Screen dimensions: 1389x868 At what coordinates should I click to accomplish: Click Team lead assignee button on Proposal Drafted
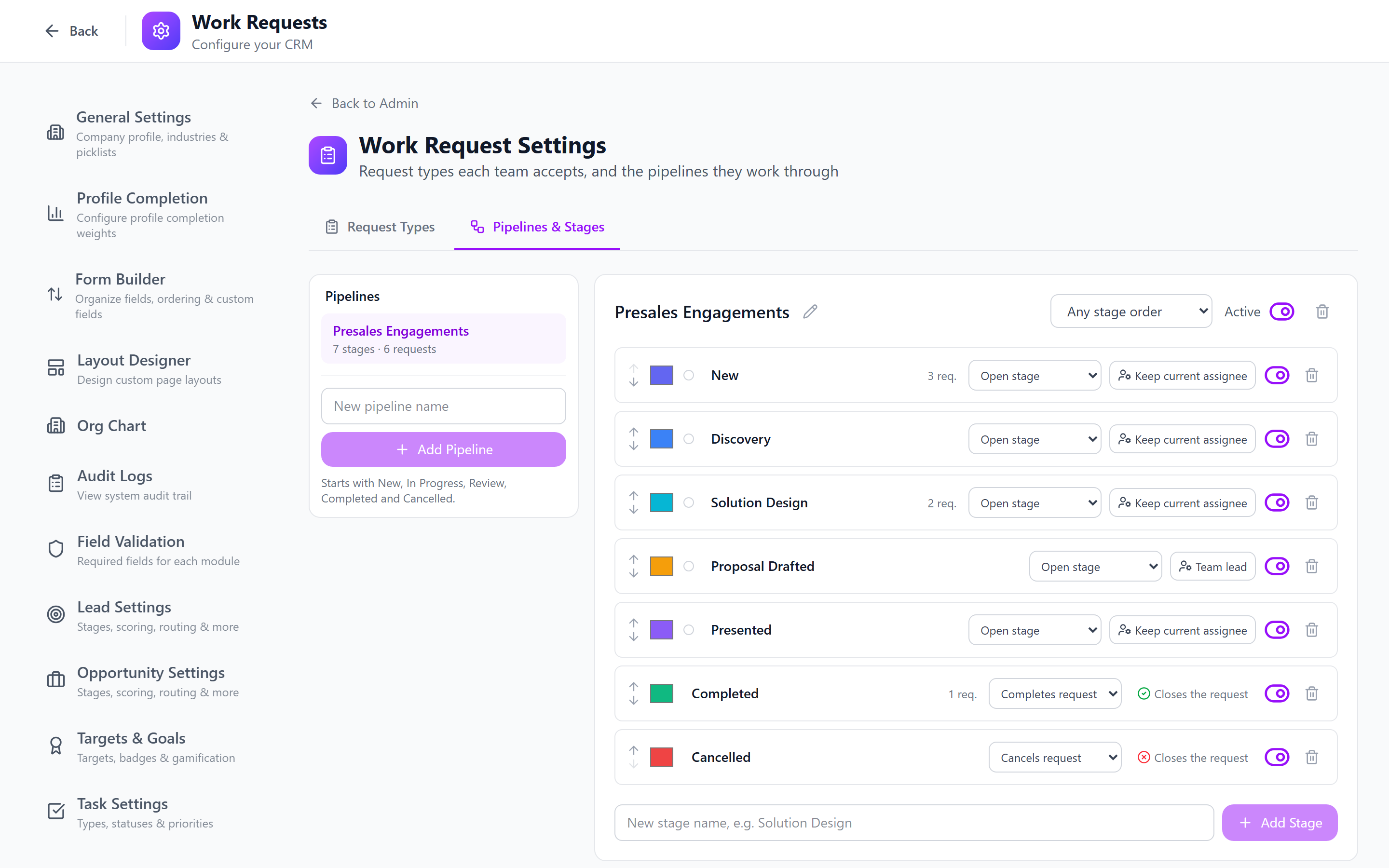pyautogui.click(x=1213, y=567)
